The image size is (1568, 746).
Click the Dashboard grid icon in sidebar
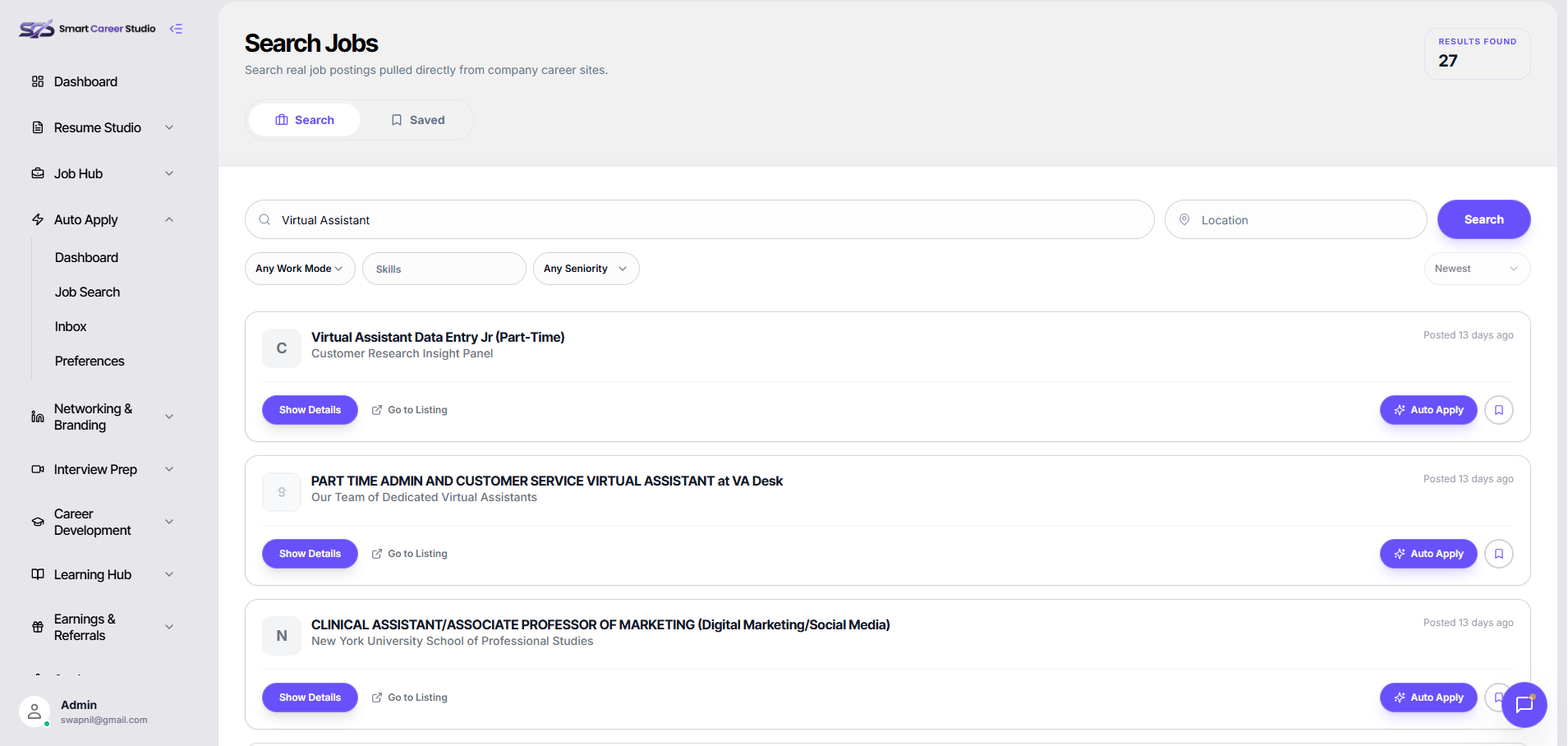click(38, 81)
